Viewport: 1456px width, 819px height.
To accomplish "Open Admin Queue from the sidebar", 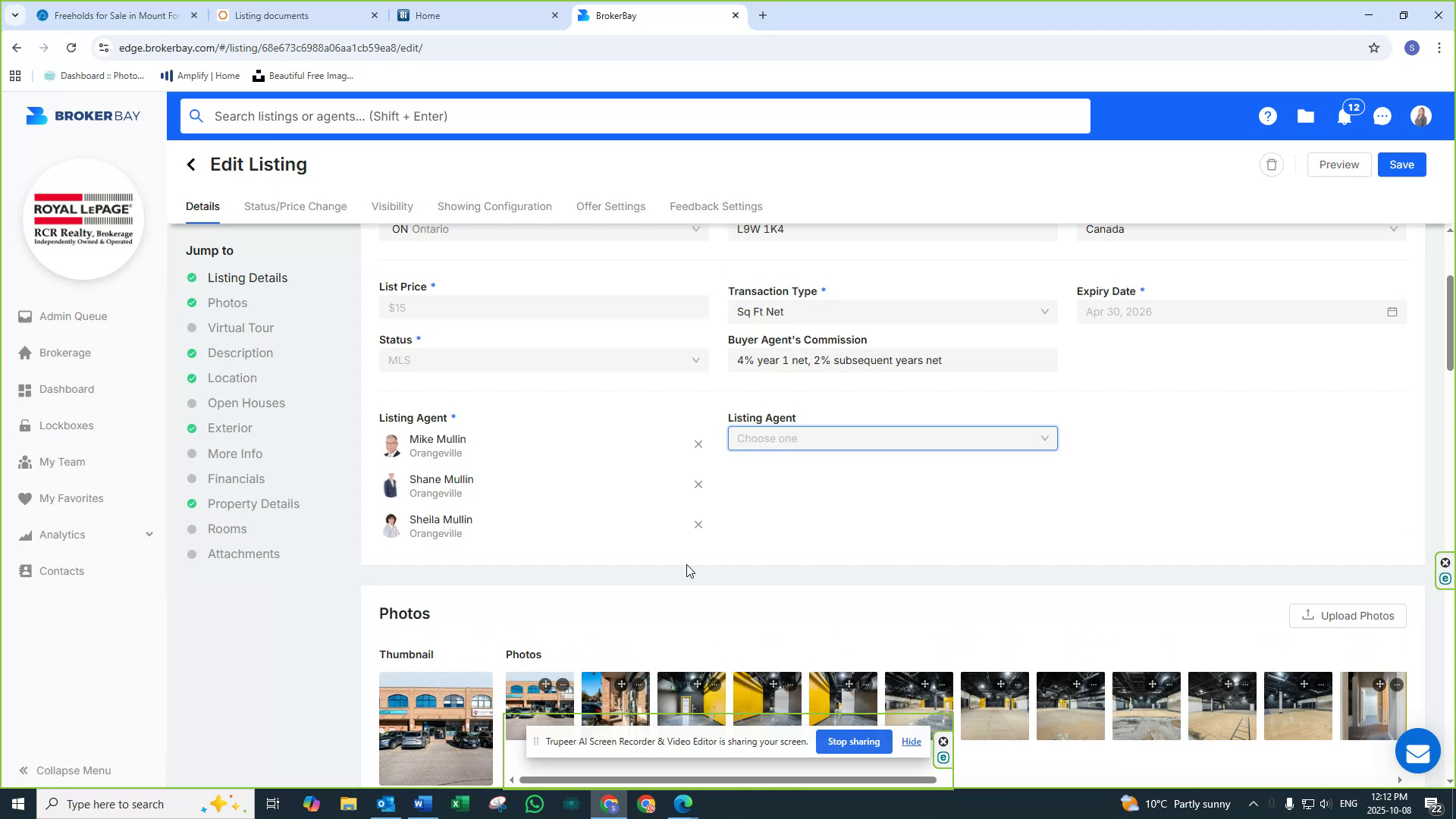I will coord(73,316).
